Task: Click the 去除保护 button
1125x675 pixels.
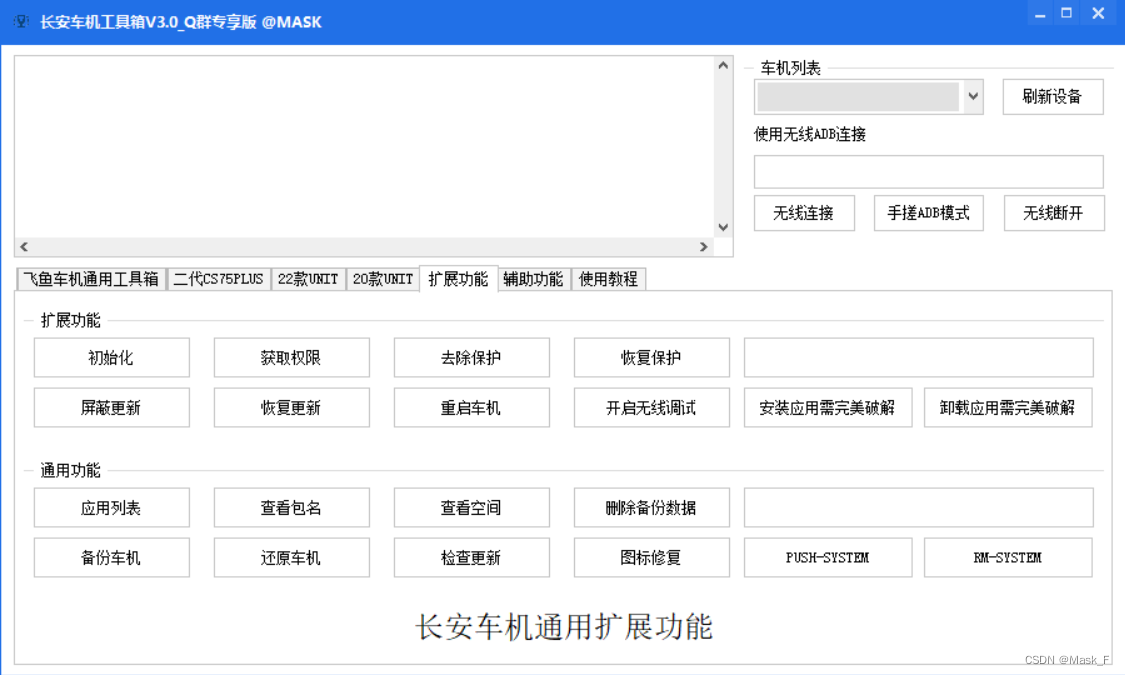Action: (471, 357)
